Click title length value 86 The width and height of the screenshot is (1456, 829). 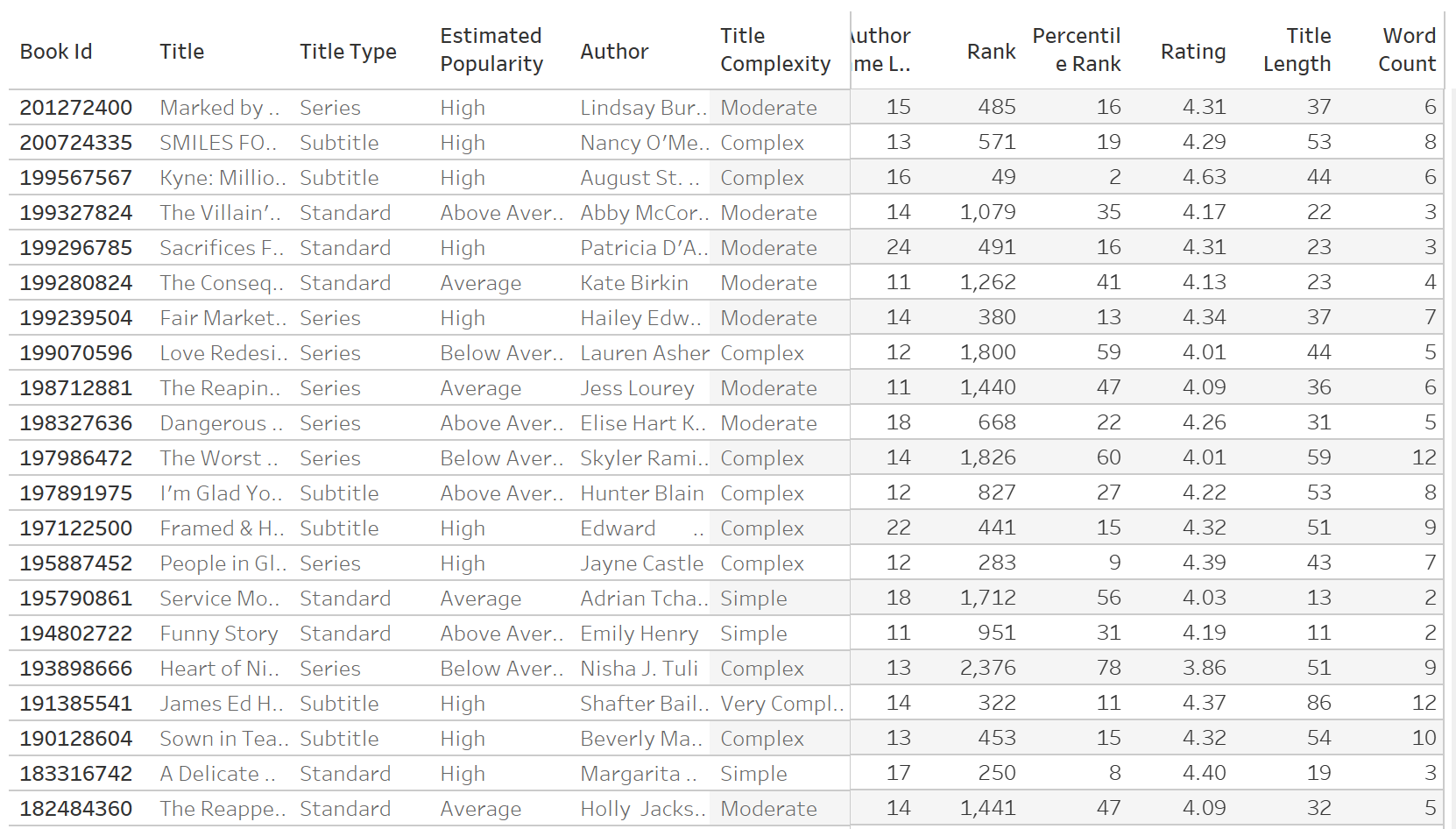click(x=1318, y=704)
